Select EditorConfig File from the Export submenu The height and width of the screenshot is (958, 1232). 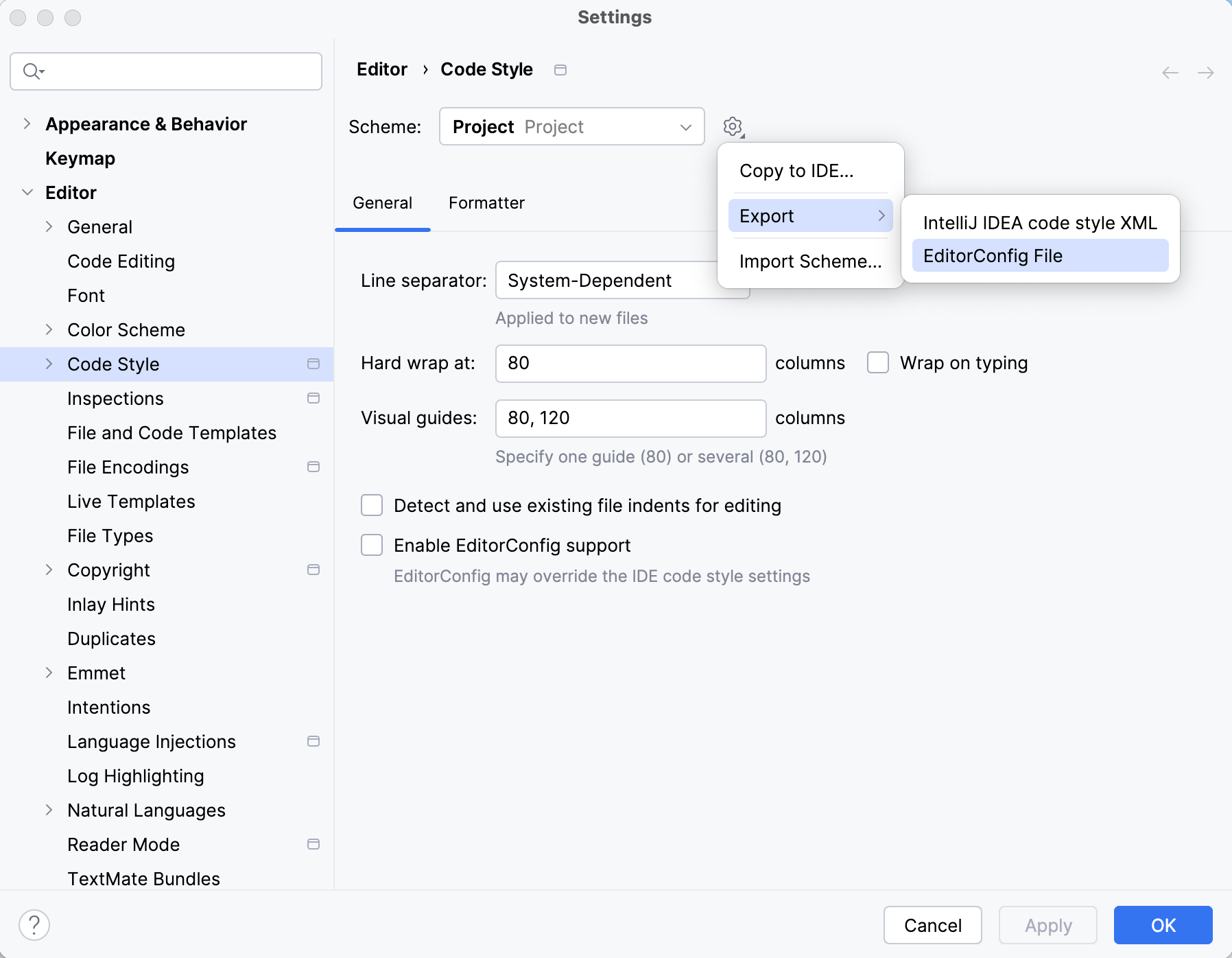(x=992, y=255)
